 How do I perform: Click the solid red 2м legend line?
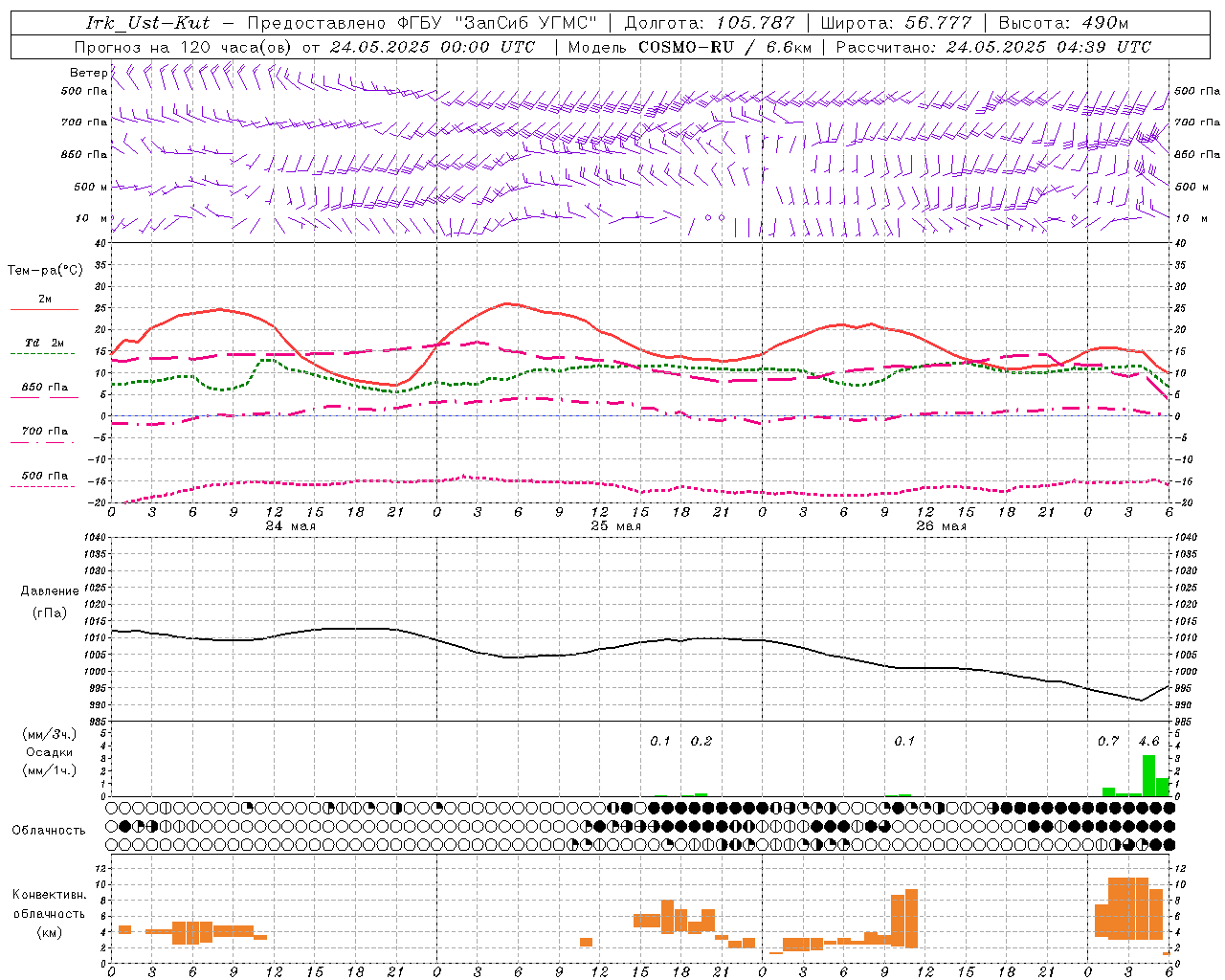[x=44, y=310]
